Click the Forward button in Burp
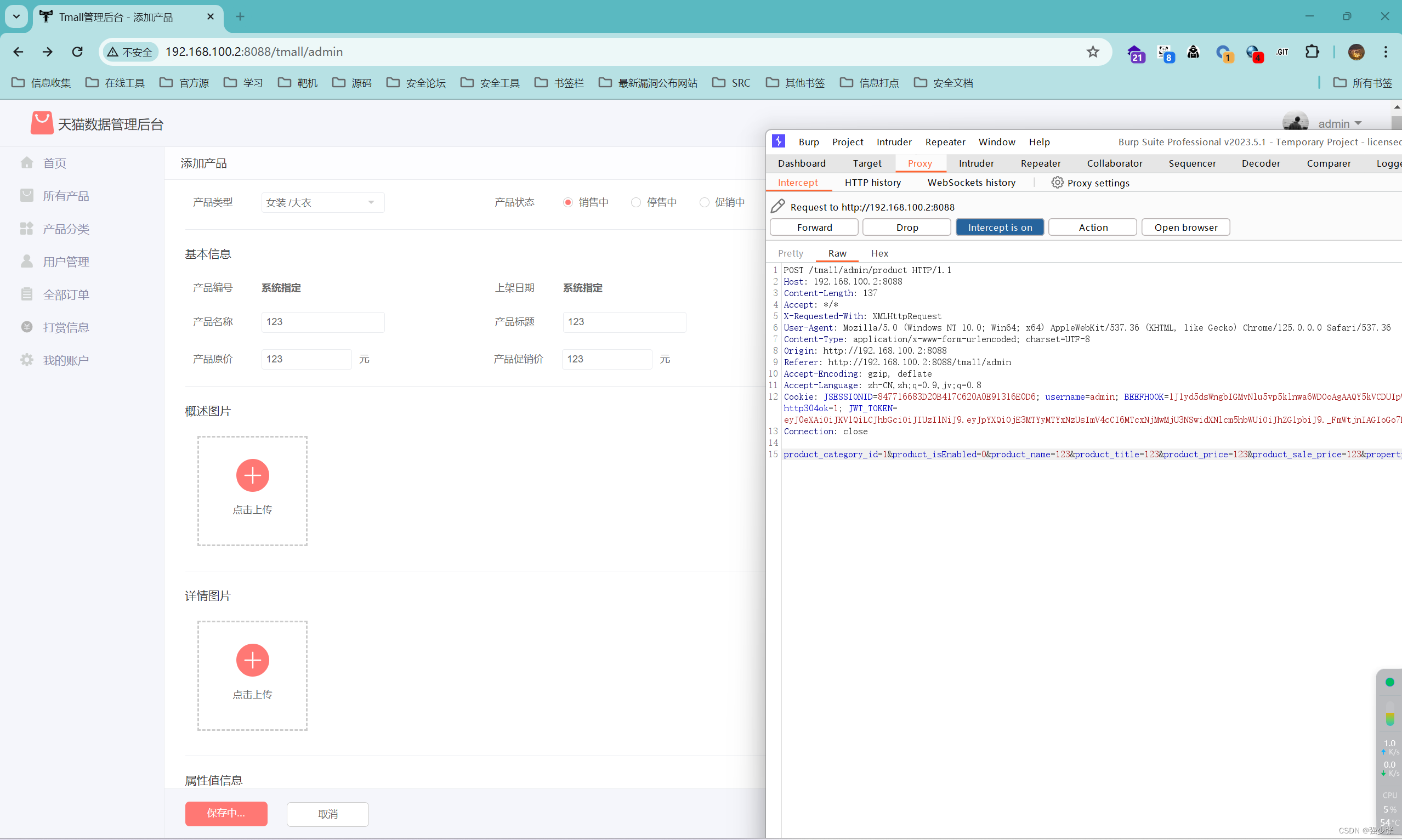Image resolution: width=1402 pixels, height=840 pixels. [x=814, y=227]
